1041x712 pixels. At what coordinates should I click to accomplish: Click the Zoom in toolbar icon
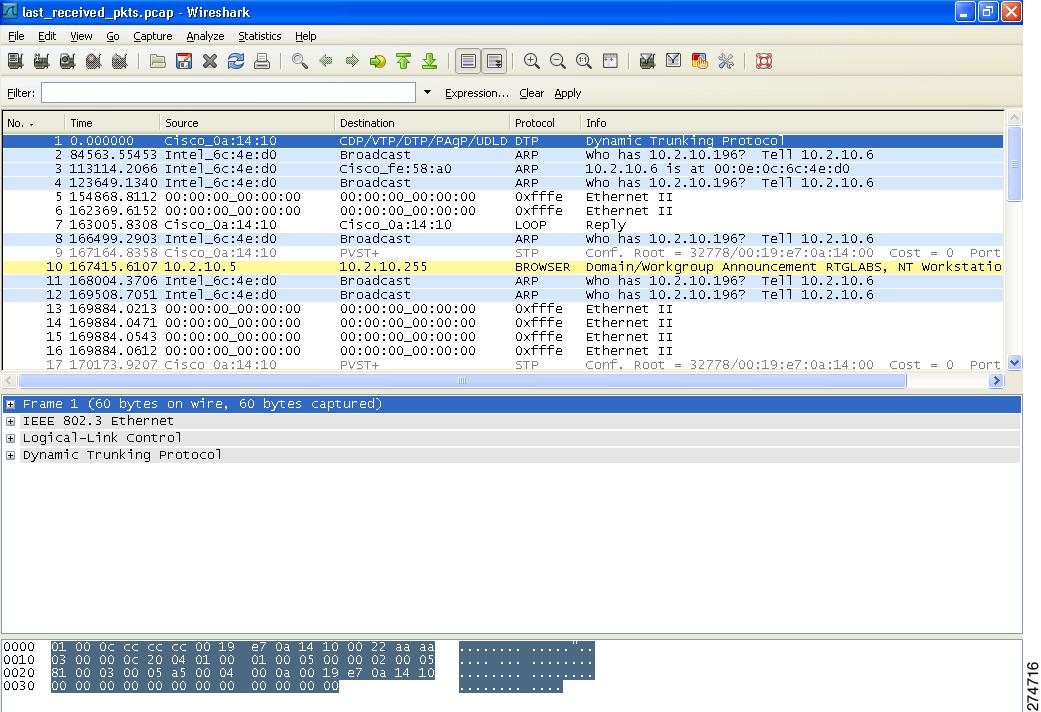(x=532, y=62)
